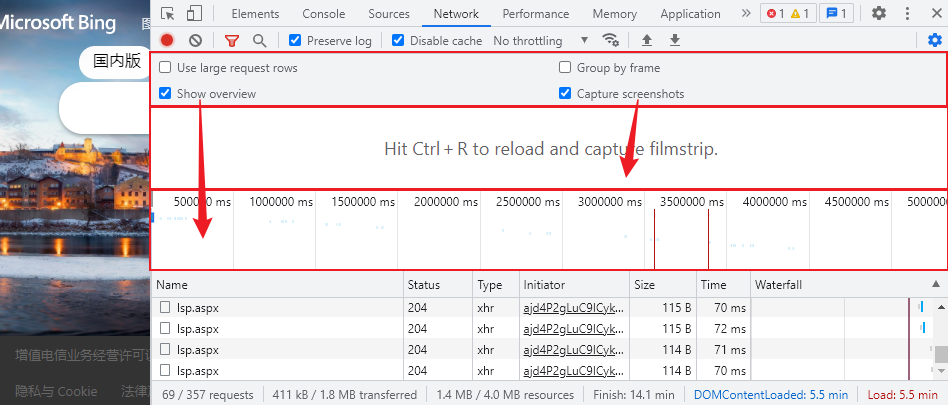Click the inspect element picker icon
948x405 pixels.
tap(168, 13)
